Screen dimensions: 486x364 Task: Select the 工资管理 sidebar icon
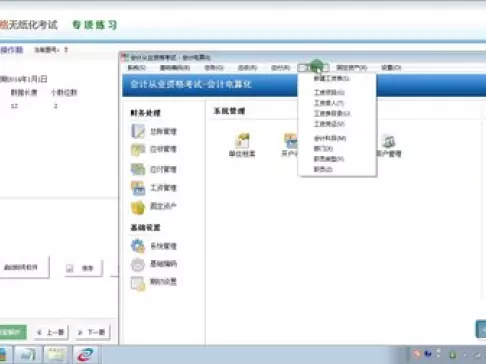point(138,188)
